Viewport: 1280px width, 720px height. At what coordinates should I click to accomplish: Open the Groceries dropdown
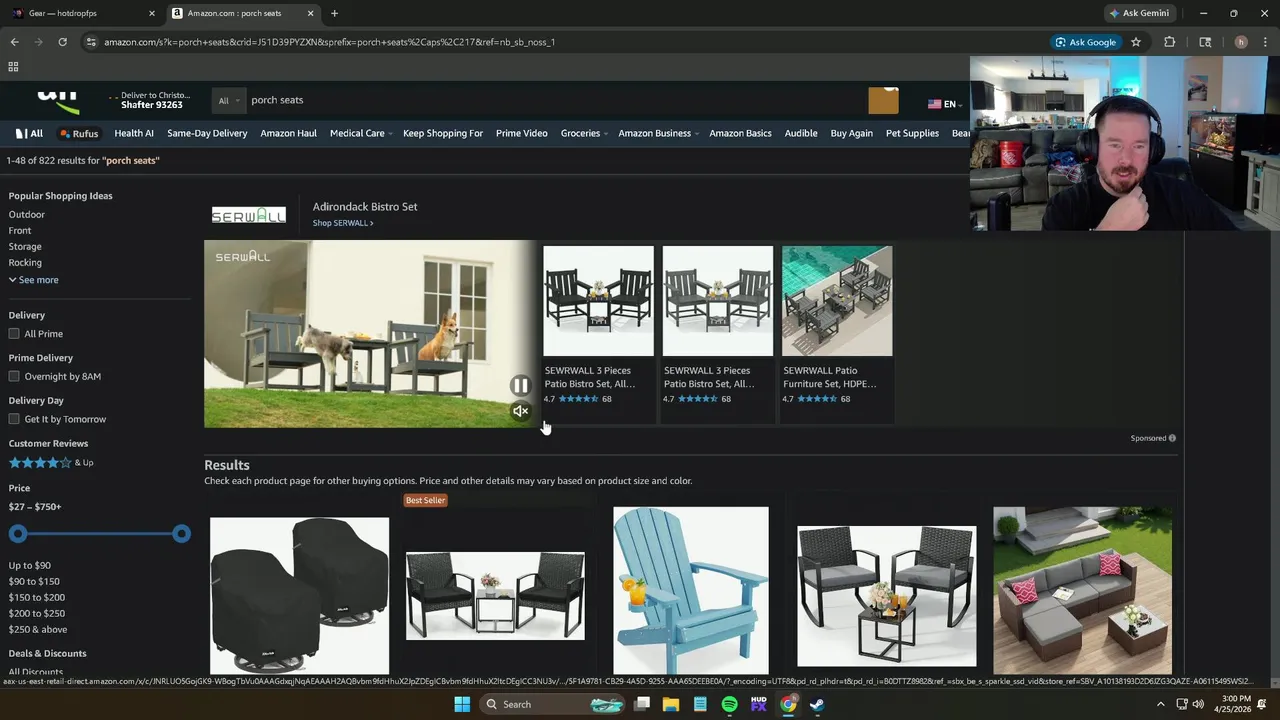(x=584, y=133)
